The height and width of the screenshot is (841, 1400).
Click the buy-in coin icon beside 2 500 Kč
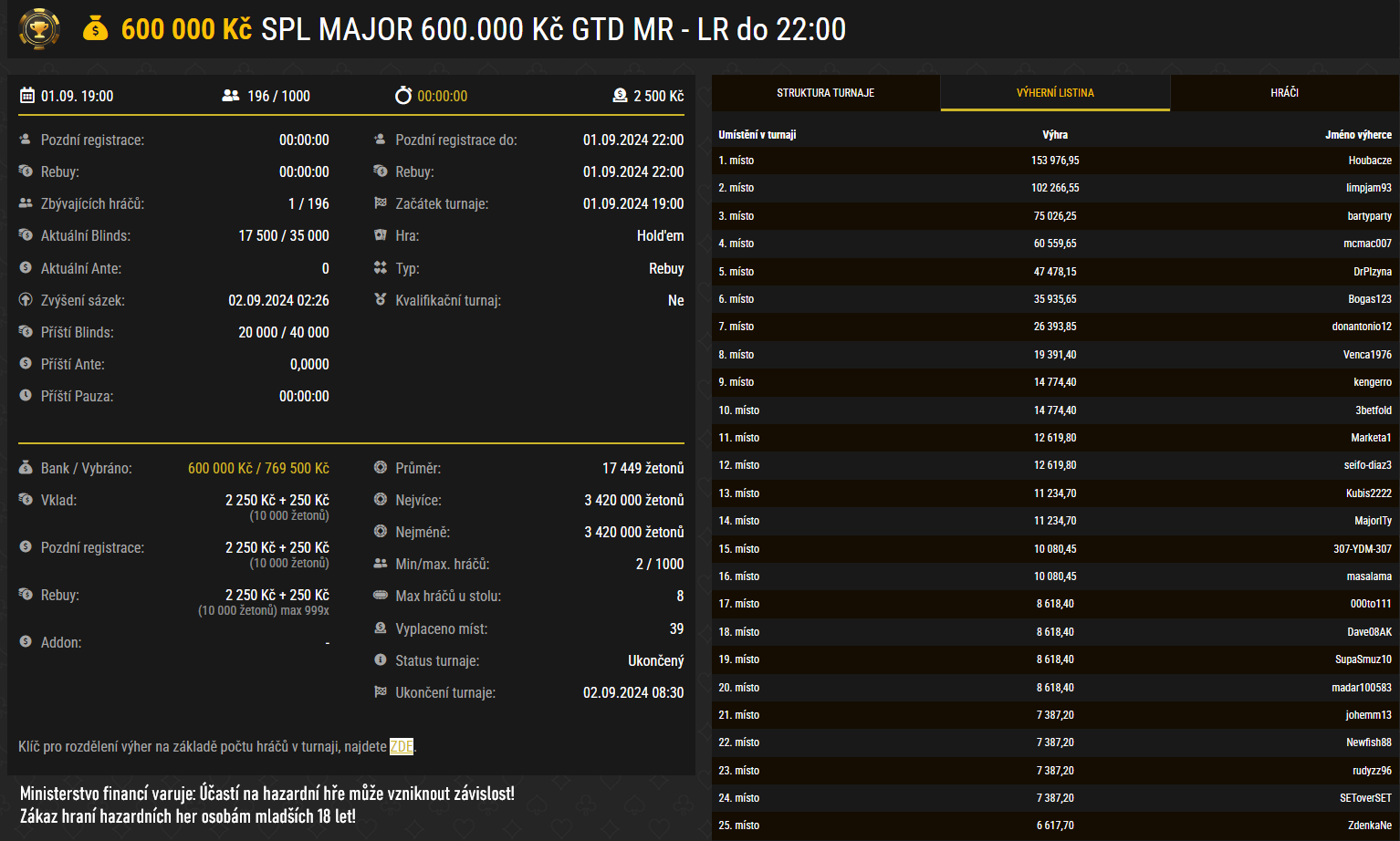[x=620, y=95]
